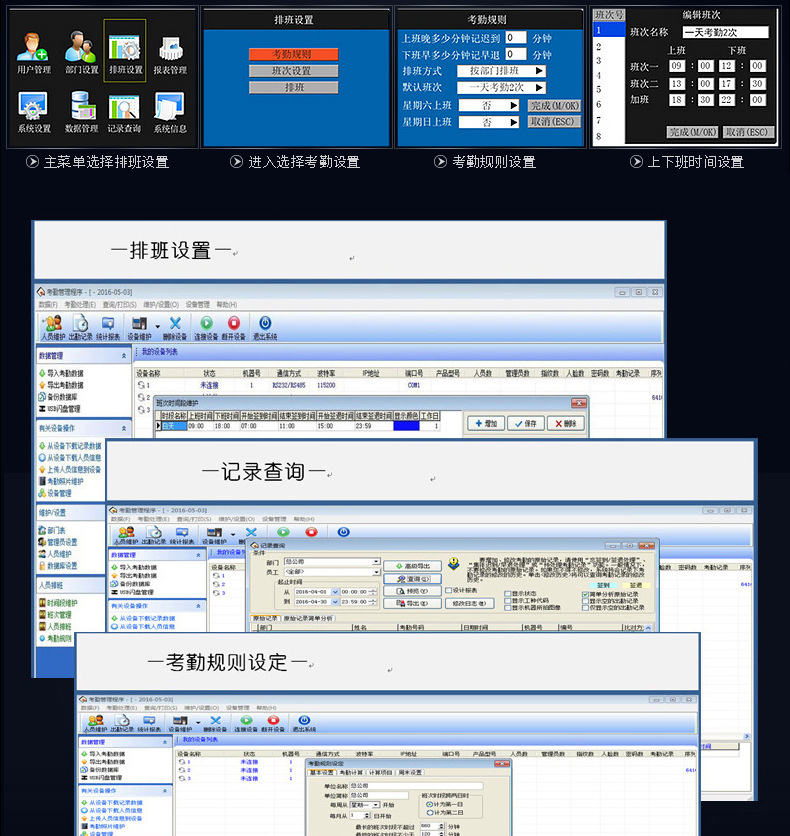This screenshot has width=790, height=836.
Task: Tick the 显示工种代码 checkbox
Action: pos(507,600)
